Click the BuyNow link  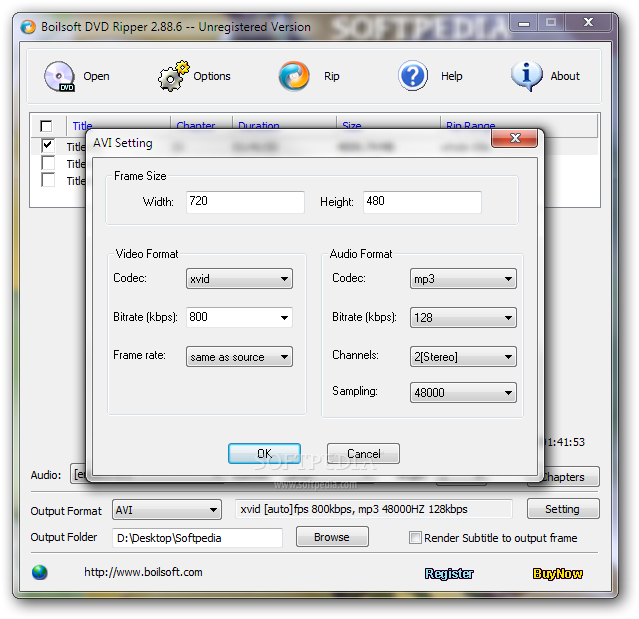(557, 574)
